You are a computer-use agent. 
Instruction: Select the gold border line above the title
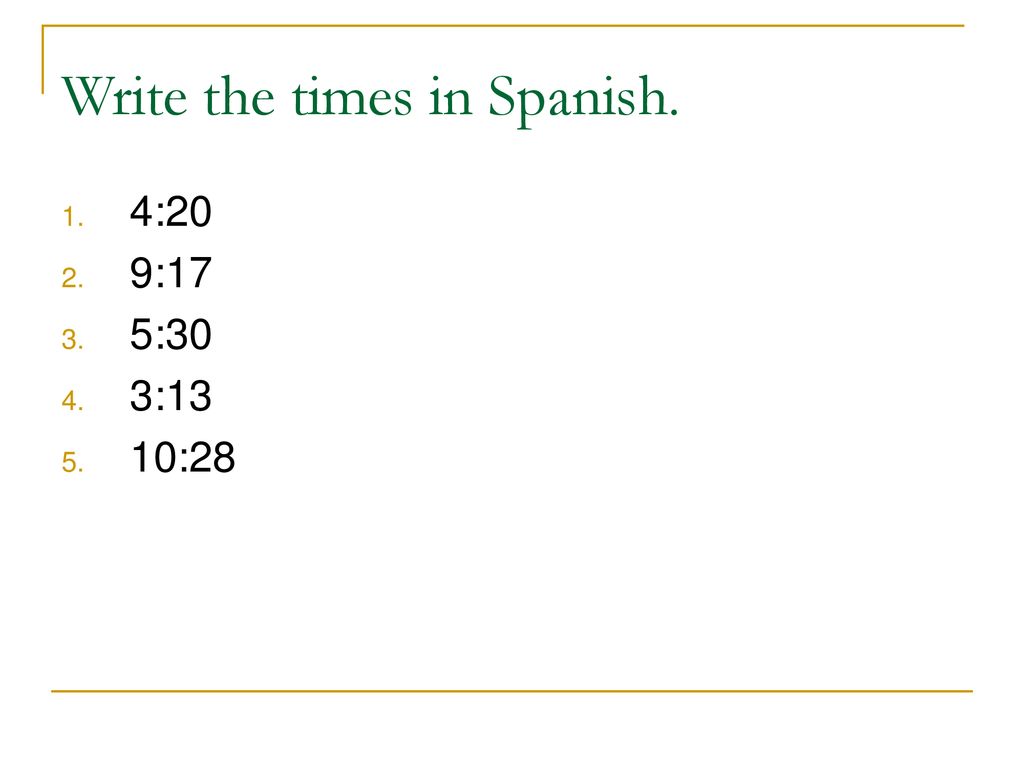click(503, 26)
